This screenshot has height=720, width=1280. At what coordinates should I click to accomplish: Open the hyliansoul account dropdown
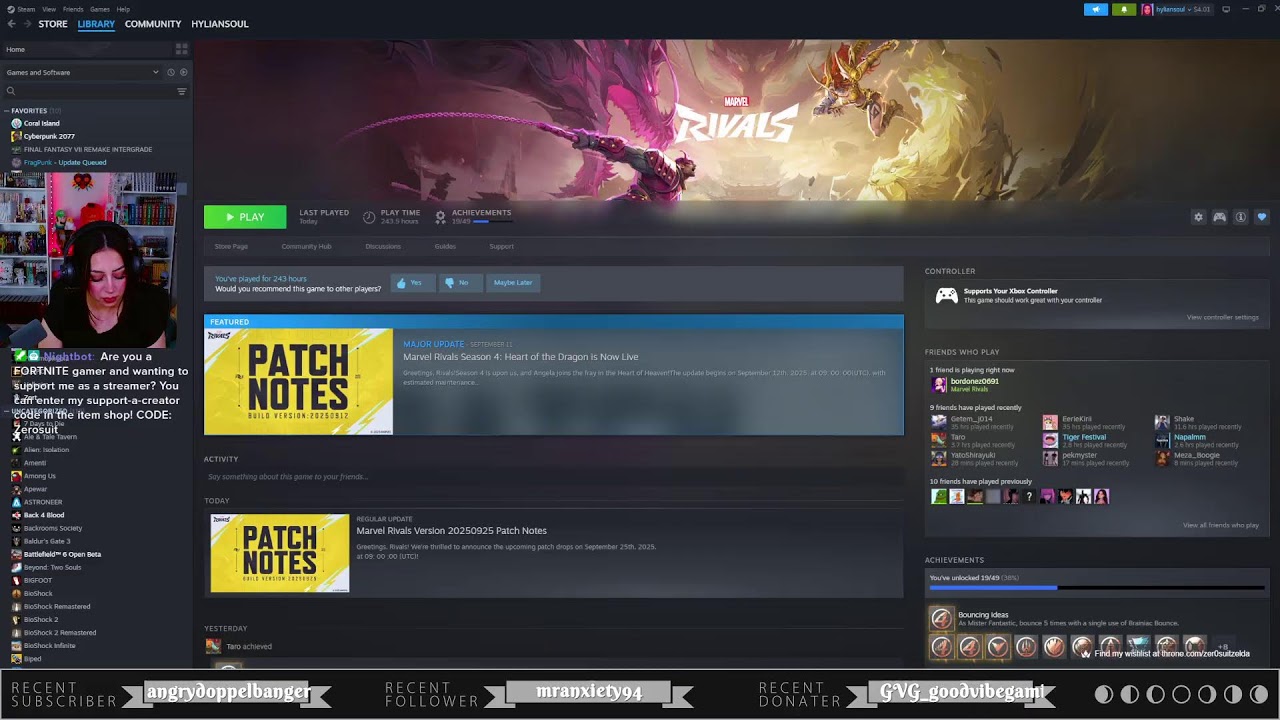click(1177, 9)
